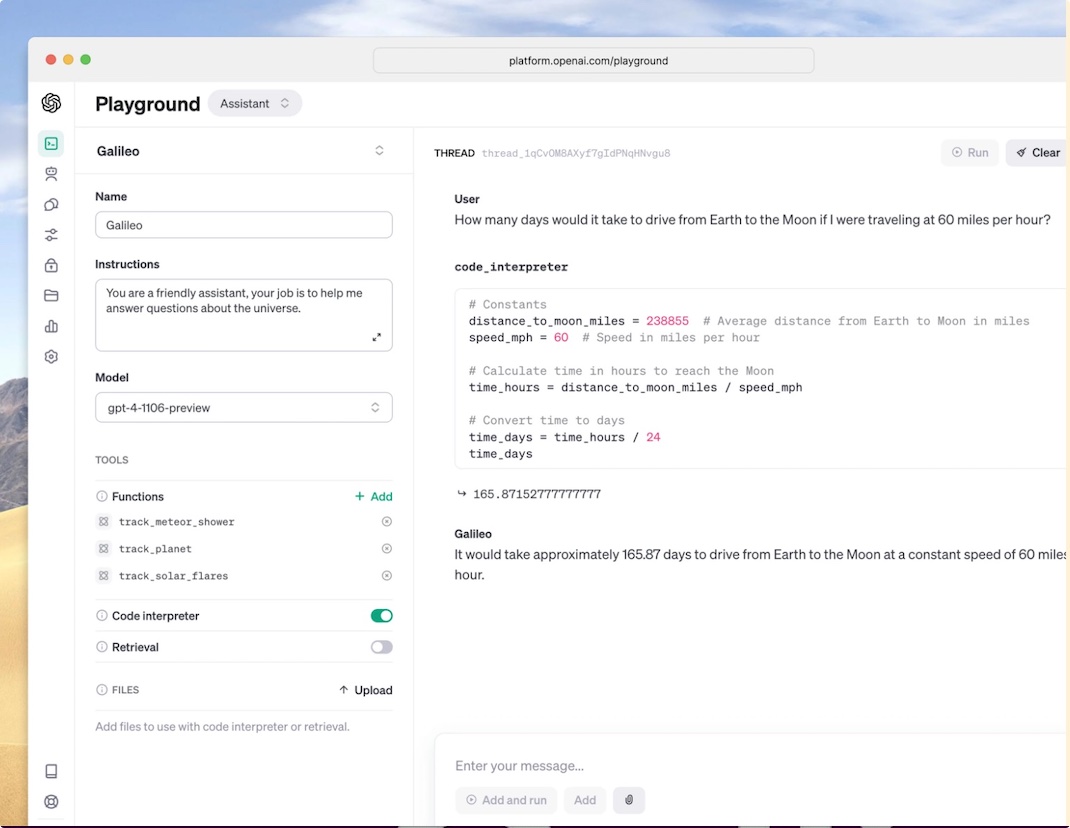Open the Galileo assistant selector

(244, 151)
